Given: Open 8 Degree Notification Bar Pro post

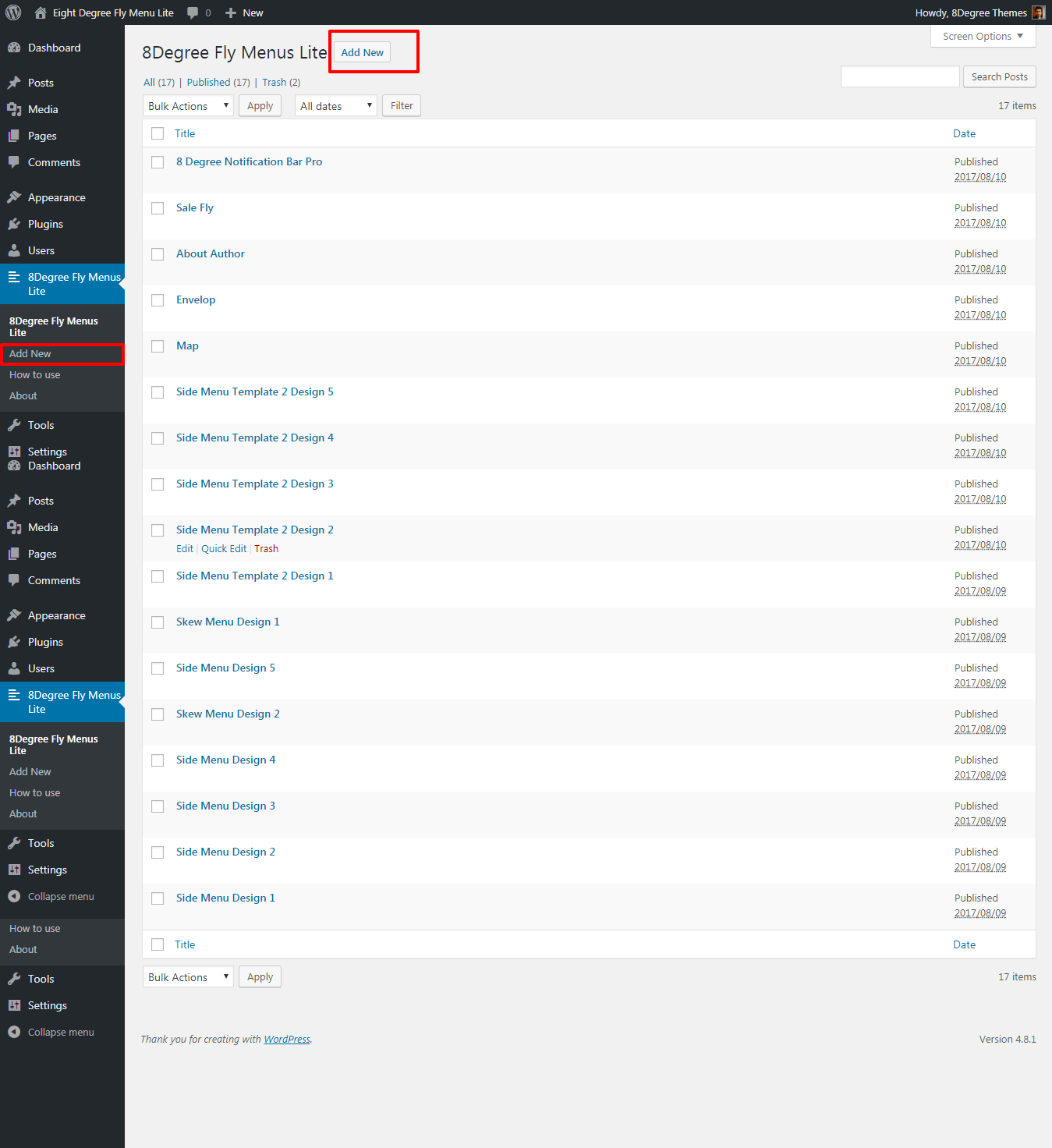Looking at the screenshot, I should click(249, 161).
